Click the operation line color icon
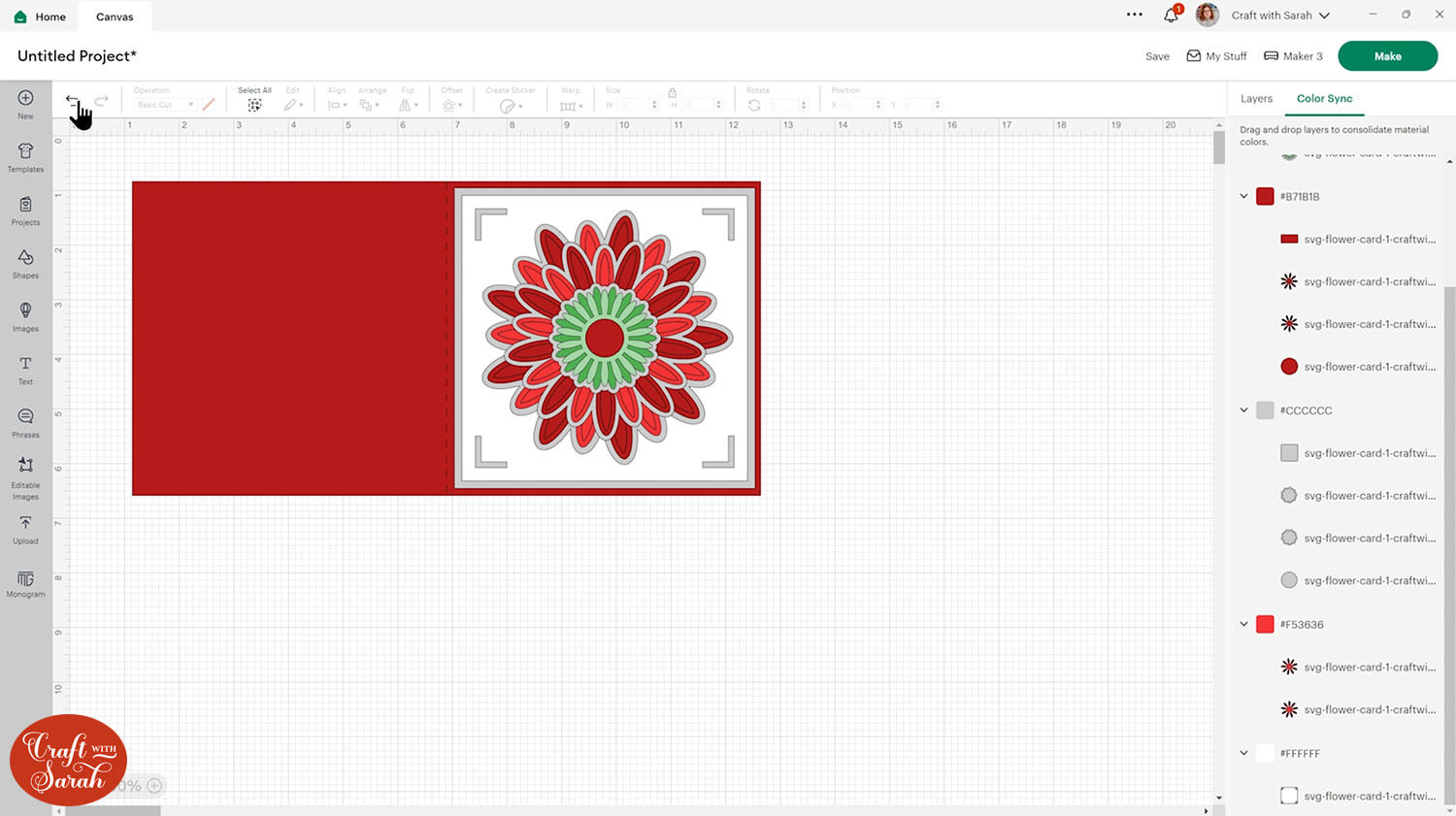The width and height of the screenshot is (1456, 816). (x=209, y=105)
